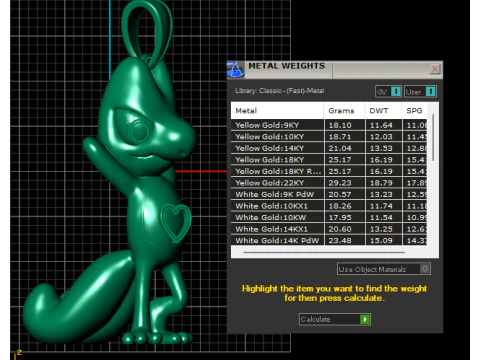Sort by the Metal column header
The width and height of the screenshot is (480, 360).
coord(277,111)
